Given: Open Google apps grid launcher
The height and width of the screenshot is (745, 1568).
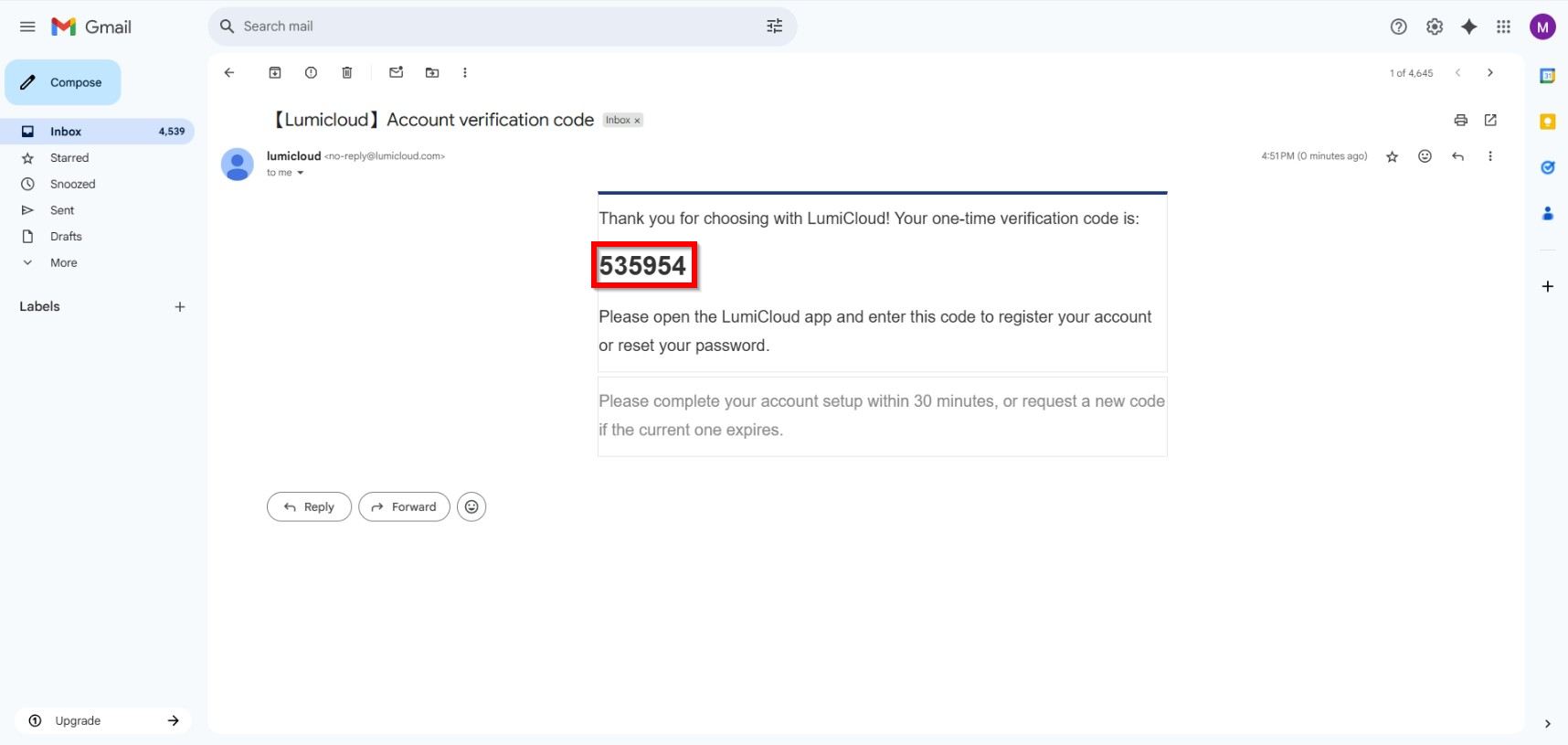Looking at the screenshot, I should click(x=1503, y=27).
